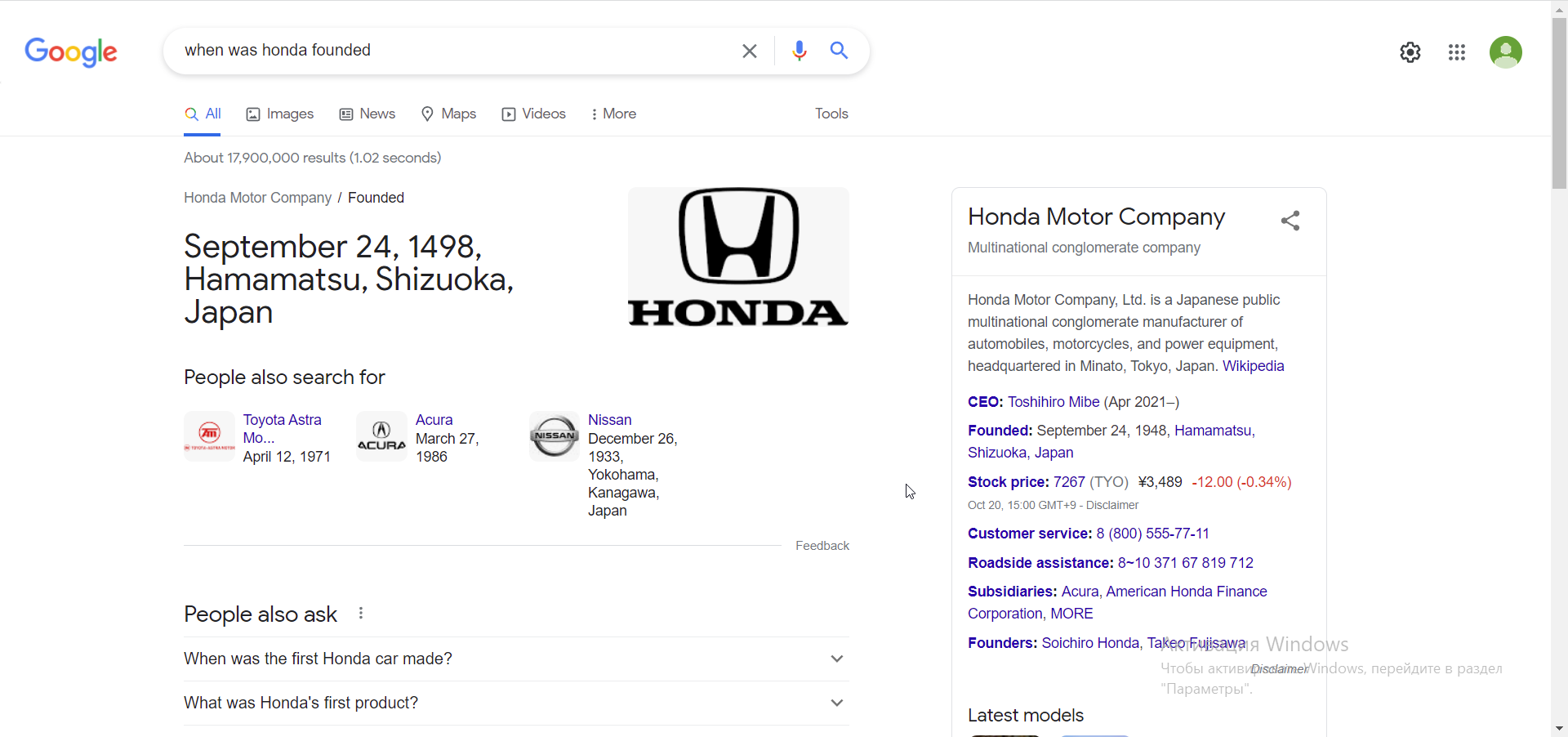Open the Google apps grid

1457,52
